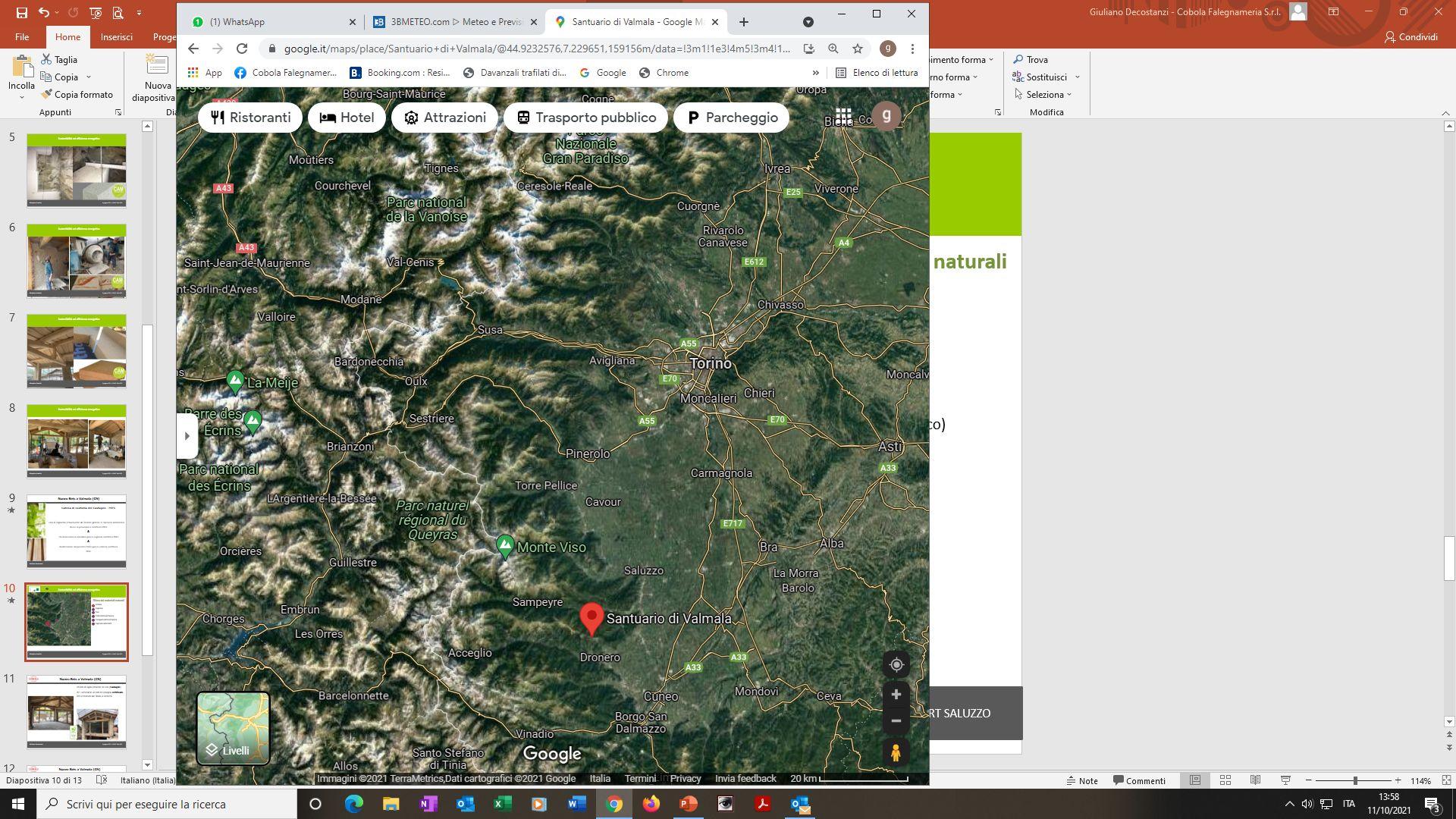The image size is (1456, 819).
Task: Open the Seleziona dropdown in Modifica
Action: 1047,95
